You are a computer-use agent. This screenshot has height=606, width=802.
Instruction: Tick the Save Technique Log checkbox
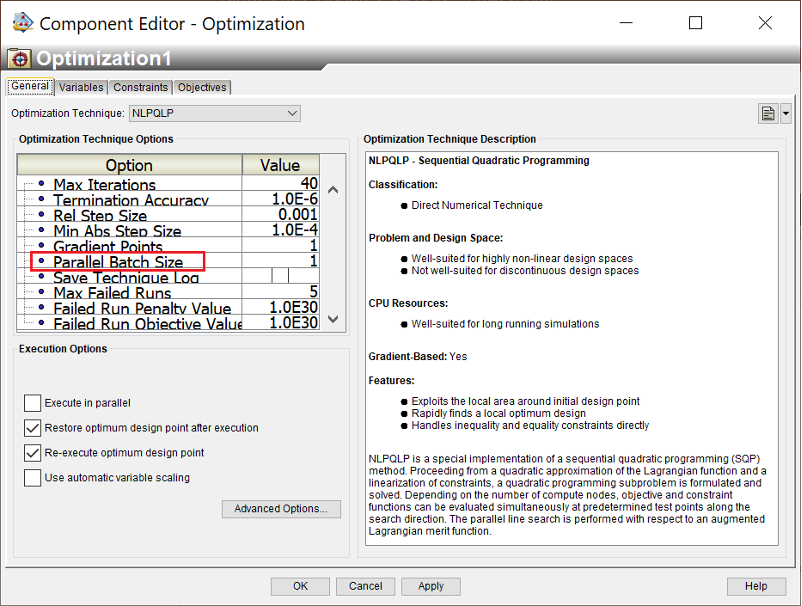coord(280,275)
